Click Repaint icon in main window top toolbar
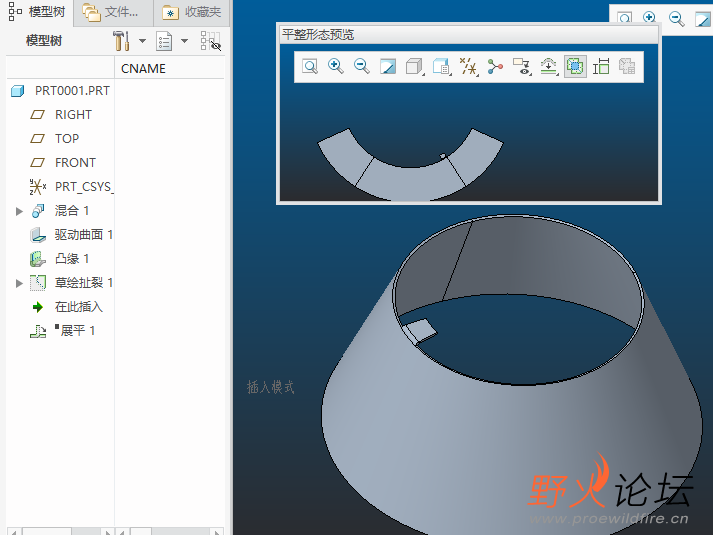Viewport: 713px width, 535px height. click(703, 19)
